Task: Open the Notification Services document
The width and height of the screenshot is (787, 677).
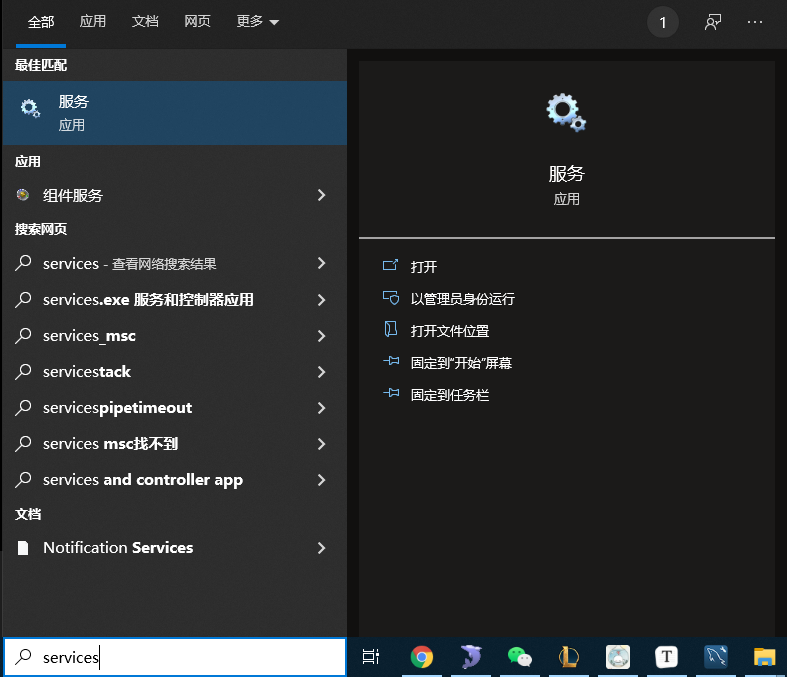Action: pos(175,548)
